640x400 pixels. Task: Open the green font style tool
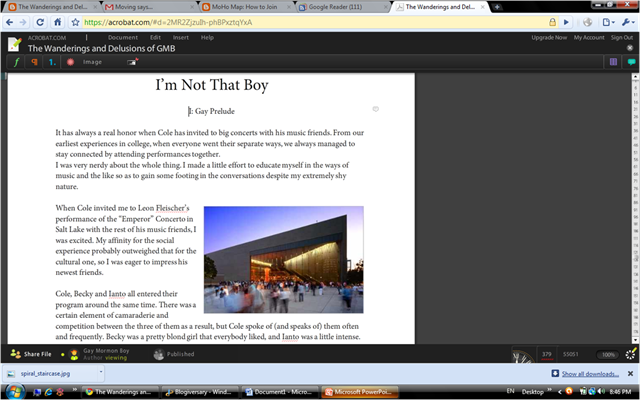(x=16, y=62)
